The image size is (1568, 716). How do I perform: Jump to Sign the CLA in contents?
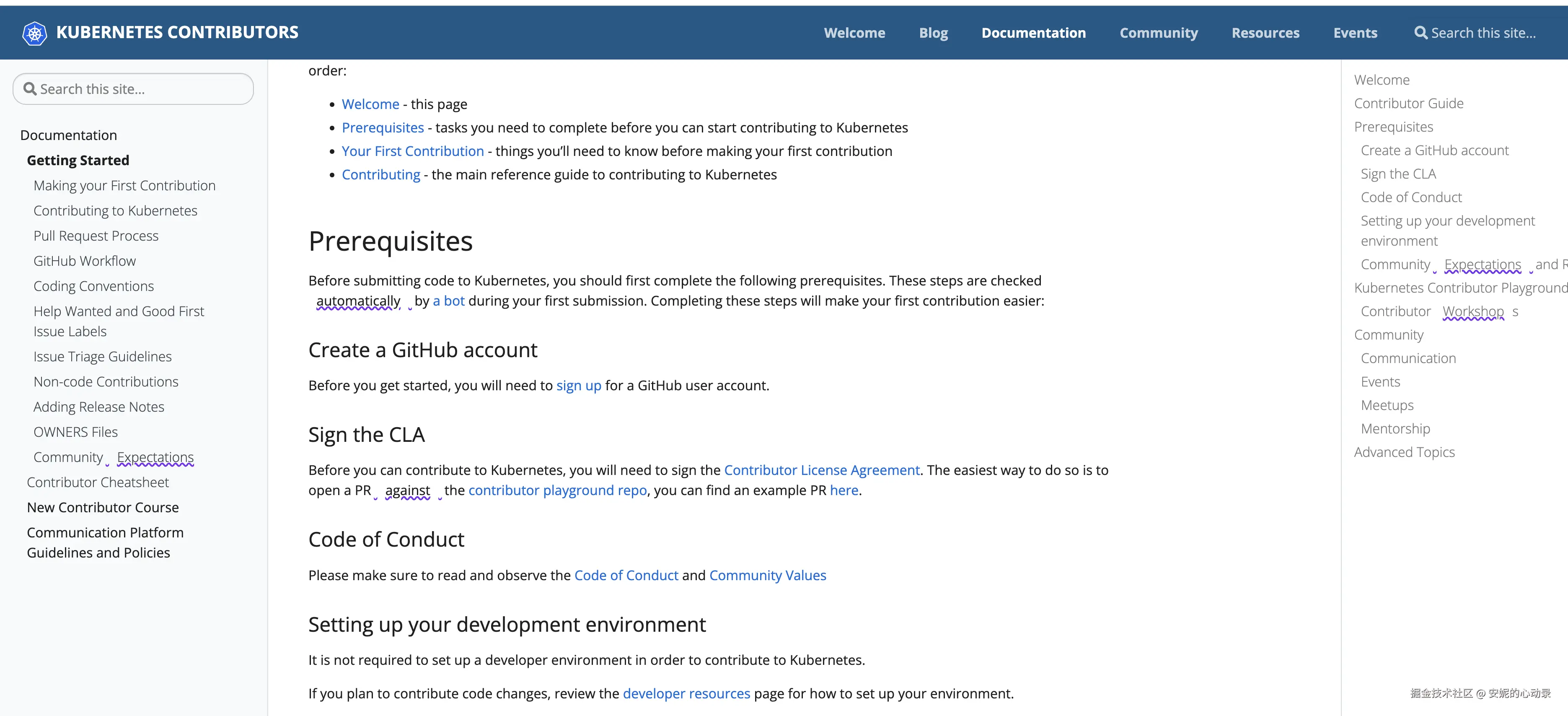(1397, 174)
